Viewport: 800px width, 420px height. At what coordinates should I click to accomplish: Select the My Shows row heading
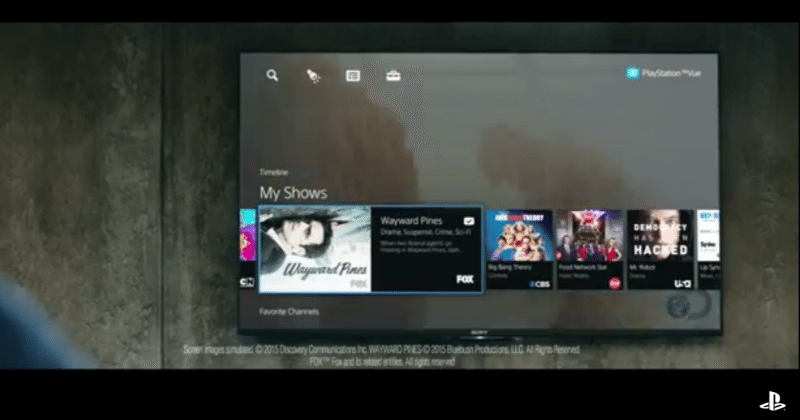pos(293,193)
